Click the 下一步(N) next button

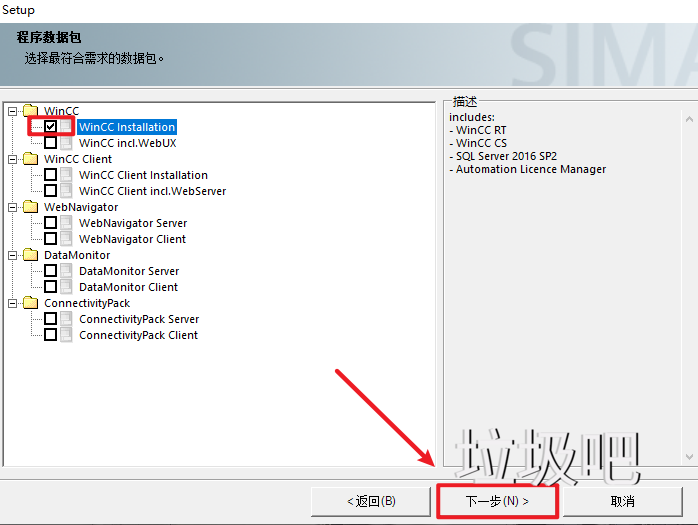[x=497, y=501]
